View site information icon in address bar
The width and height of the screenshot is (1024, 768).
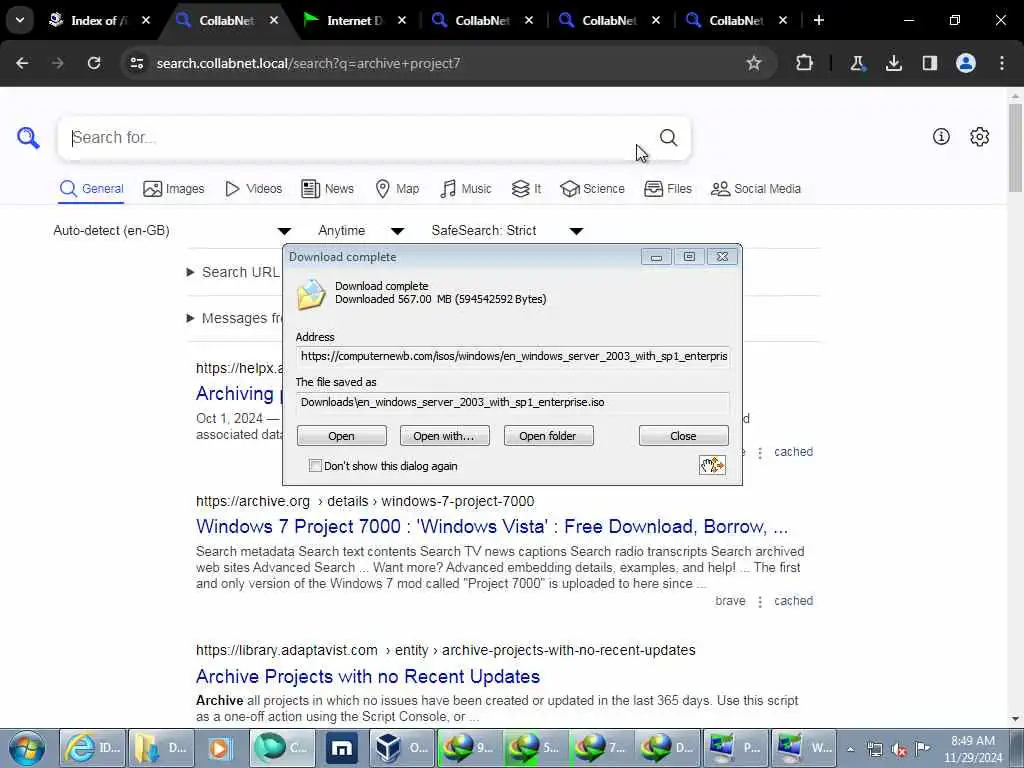pyautogui.click(x=136, y=63)
